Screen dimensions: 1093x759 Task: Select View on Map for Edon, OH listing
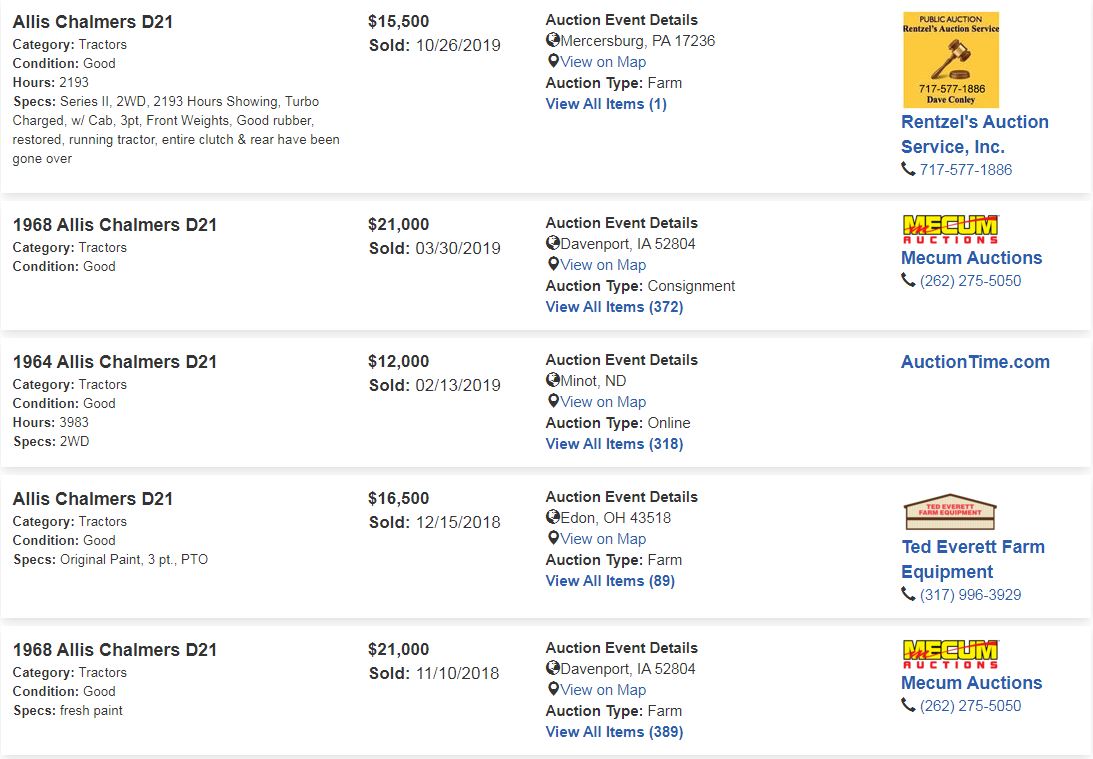(x=603, y=539)
